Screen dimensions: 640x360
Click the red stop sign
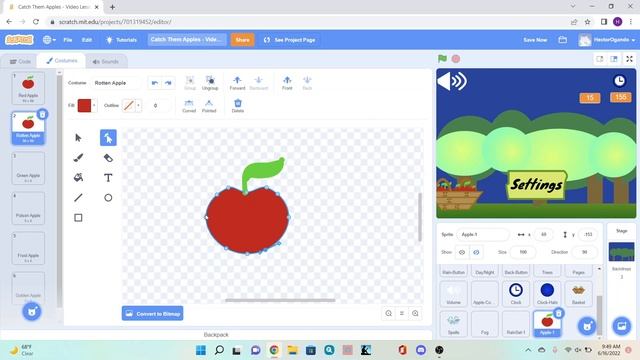(x=456, y=59)
